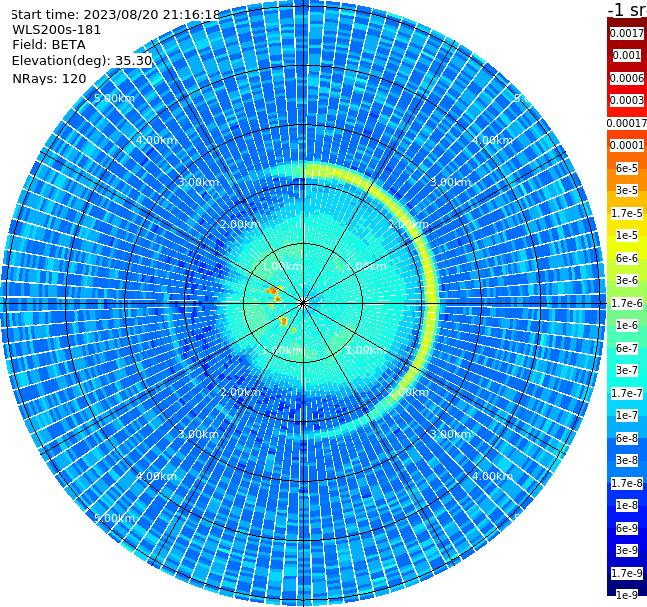Click the 1.7e-7 colorbar value
Image resolution: width=647 pixels, height=607 pixels.
tap(626, 393)
